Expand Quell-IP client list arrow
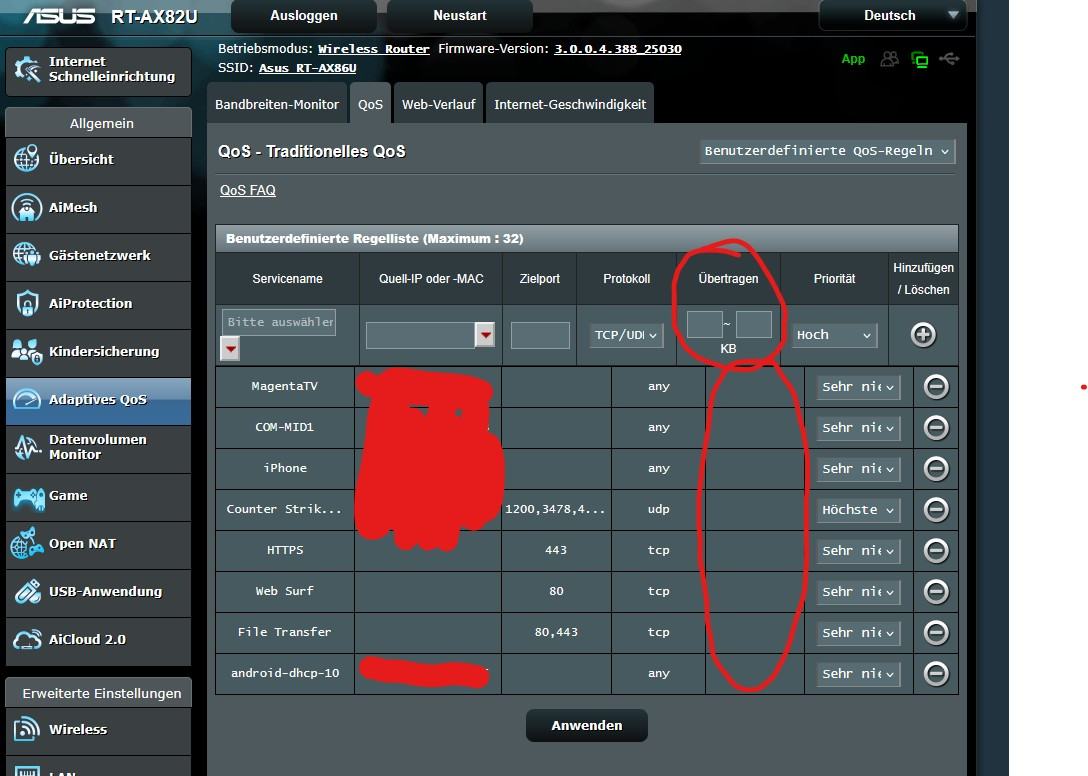The image size is (1088, 776). [485, 335]
